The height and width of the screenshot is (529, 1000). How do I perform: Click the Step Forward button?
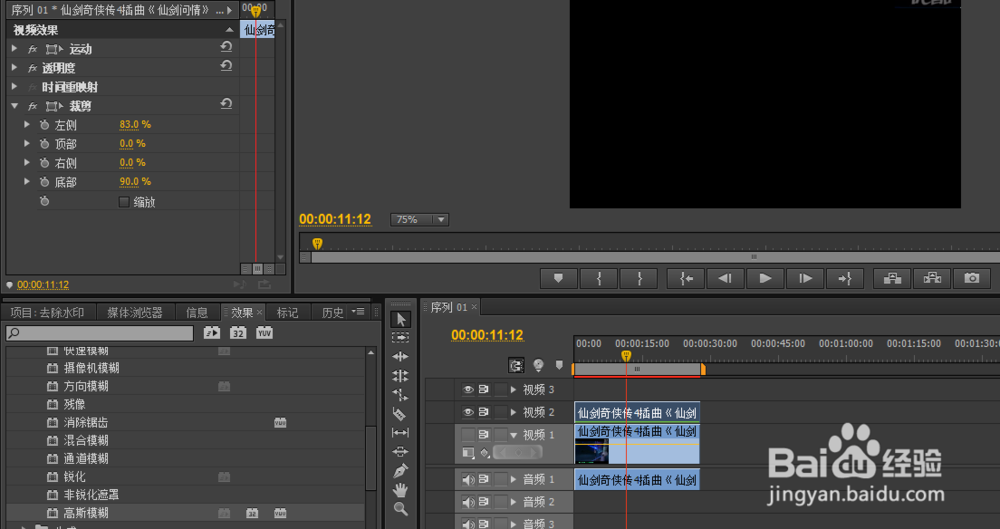[x=805, y=278]
